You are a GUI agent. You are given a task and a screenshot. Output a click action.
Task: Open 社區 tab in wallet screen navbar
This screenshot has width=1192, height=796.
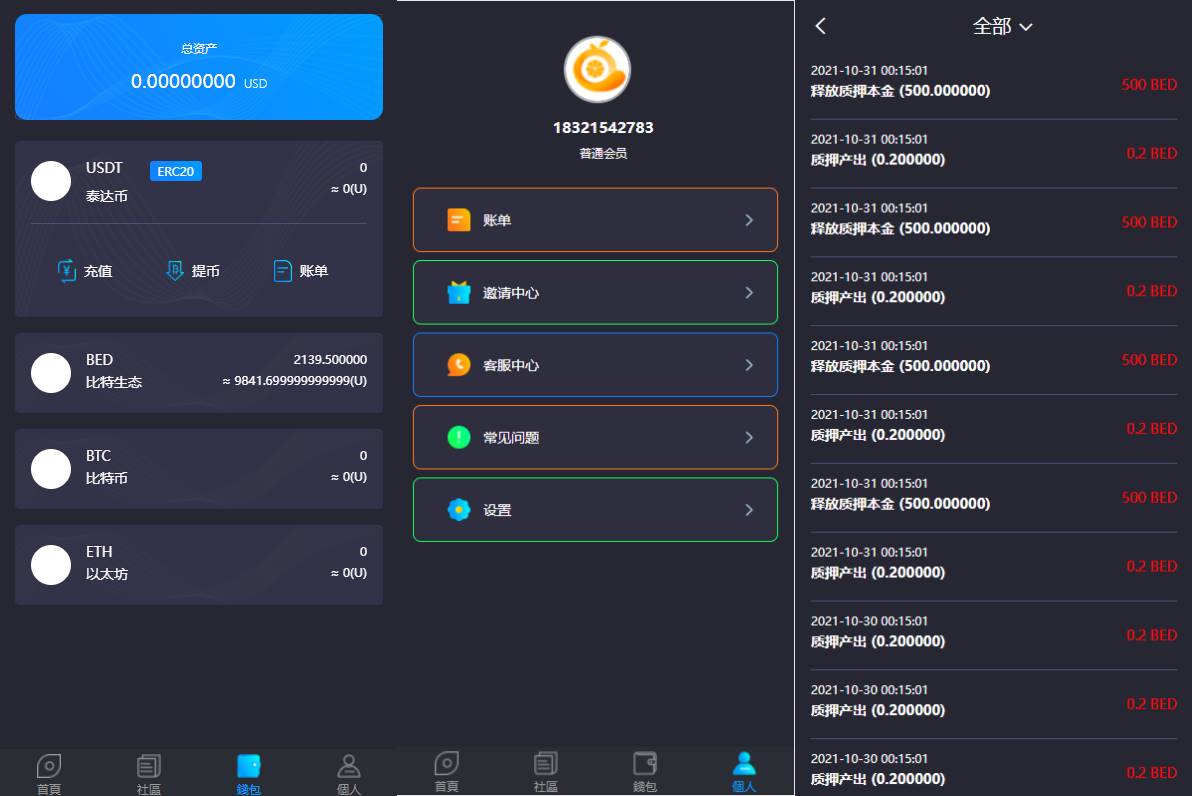coord(149,773)
